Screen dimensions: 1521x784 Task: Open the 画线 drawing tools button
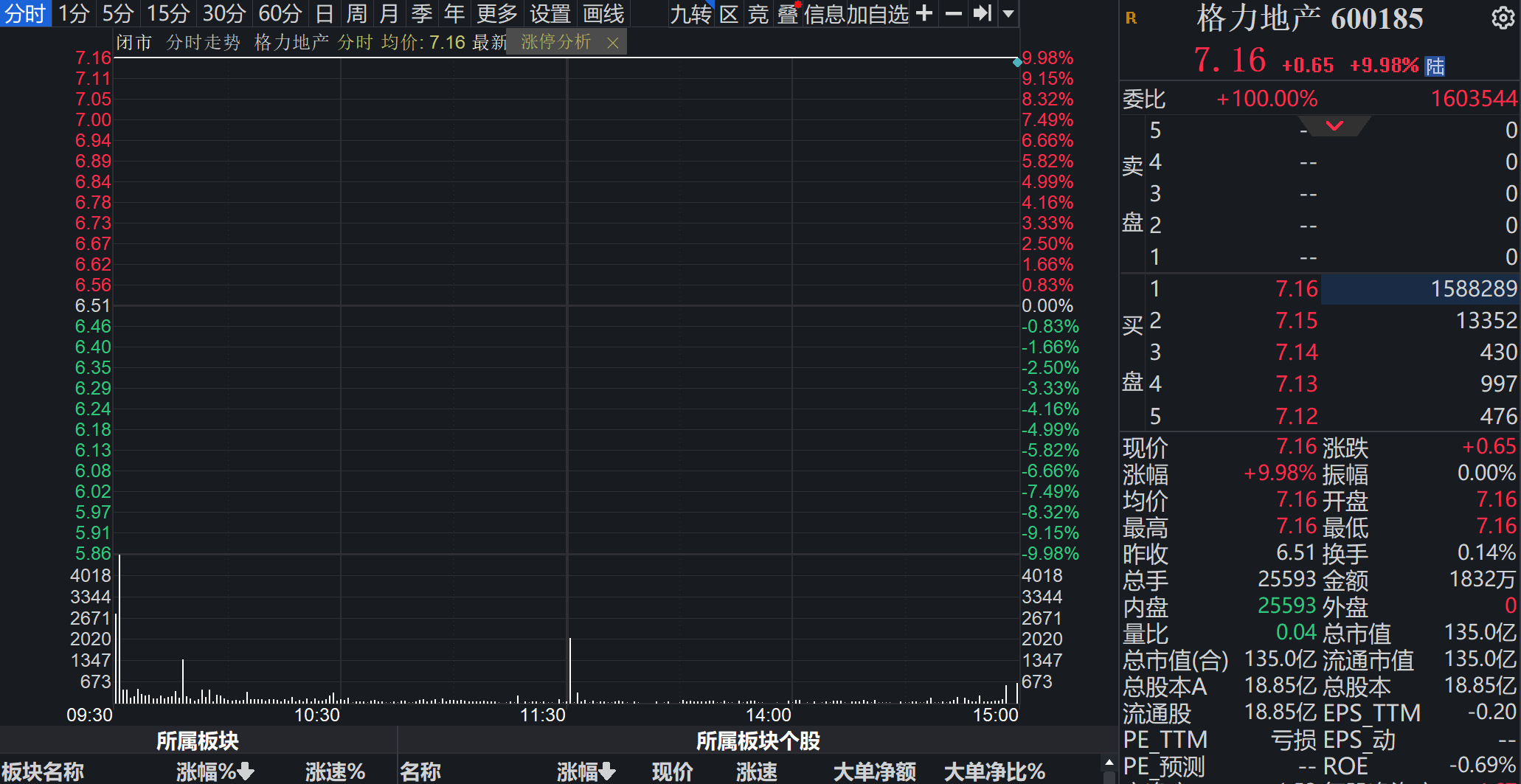coord(603,13)
